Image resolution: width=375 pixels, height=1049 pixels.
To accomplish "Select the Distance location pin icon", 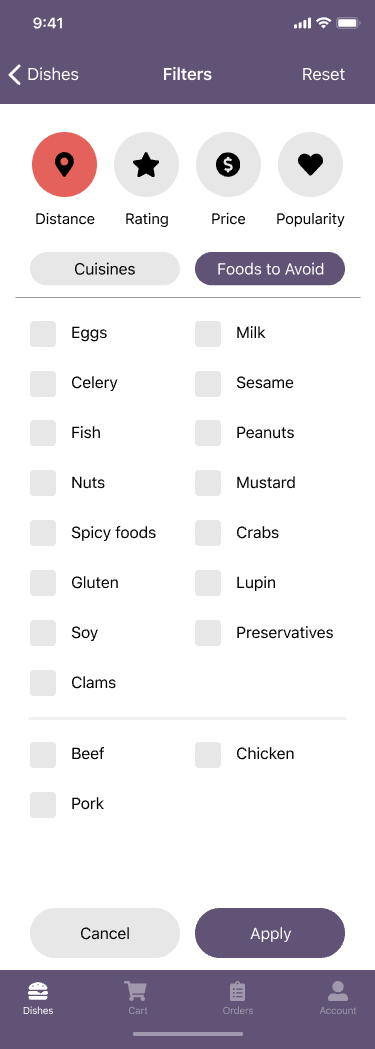I will (64, 165).
